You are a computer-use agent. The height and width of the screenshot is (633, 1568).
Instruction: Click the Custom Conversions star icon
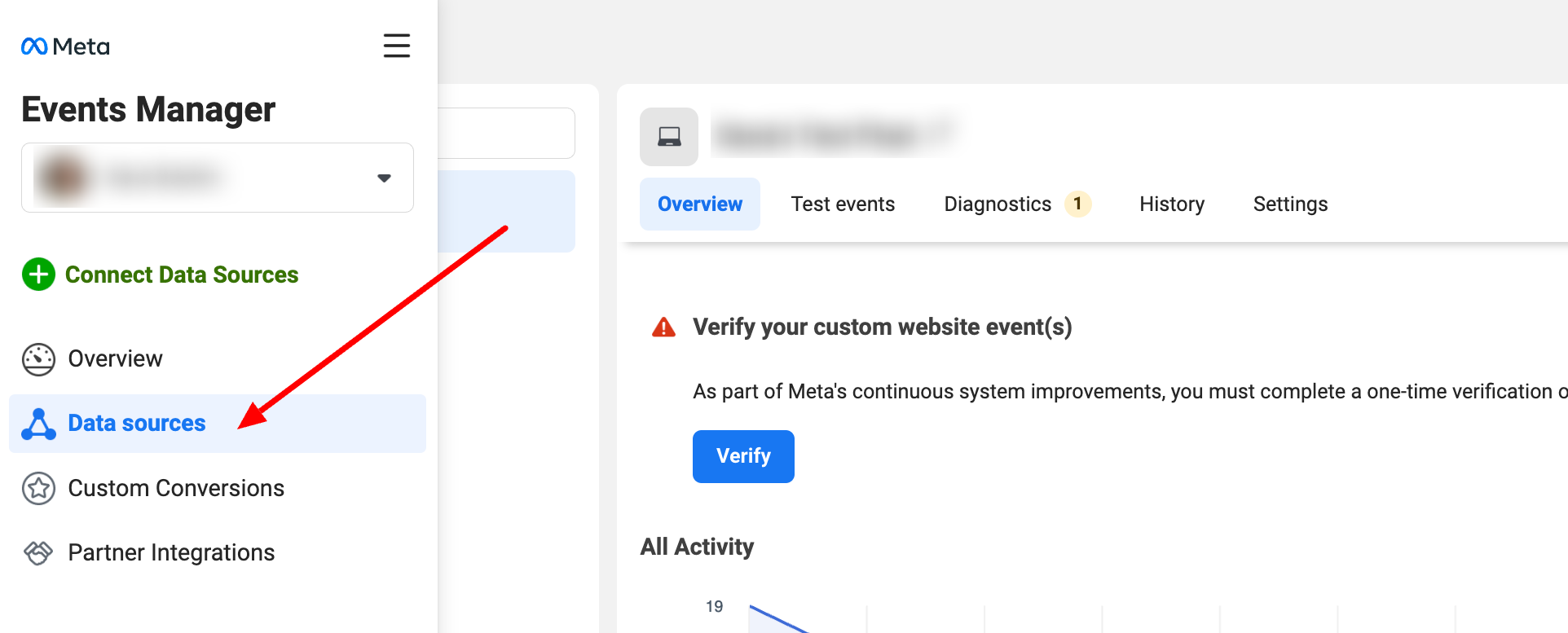click(38, 489)
